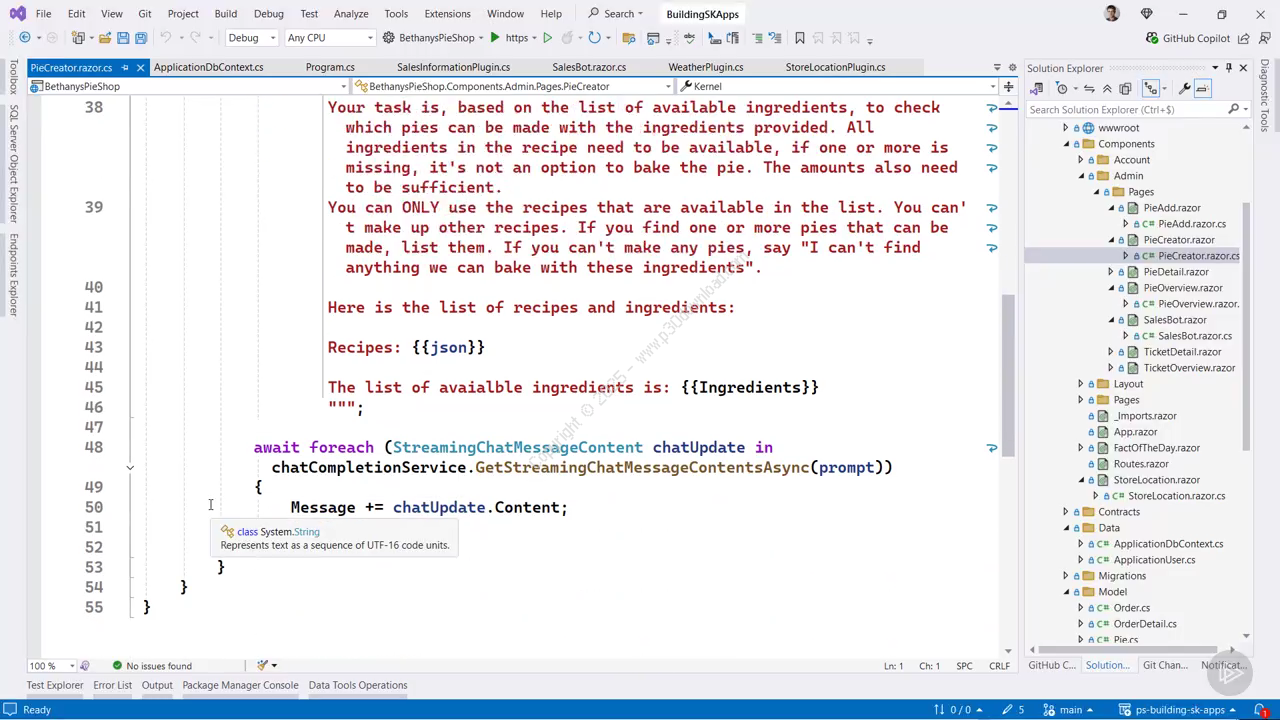Click the search magnifier in Solution Explorer

point(1233,109)
